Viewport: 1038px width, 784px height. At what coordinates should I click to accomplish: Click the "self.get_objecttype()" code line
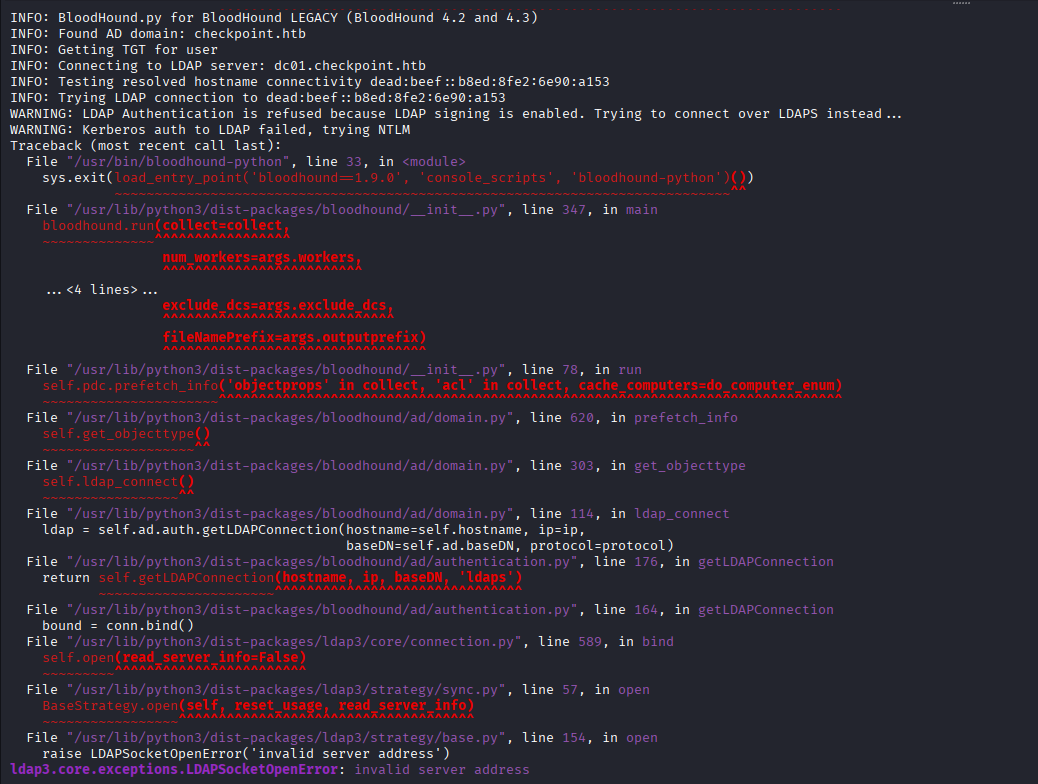tap(126, 434)
